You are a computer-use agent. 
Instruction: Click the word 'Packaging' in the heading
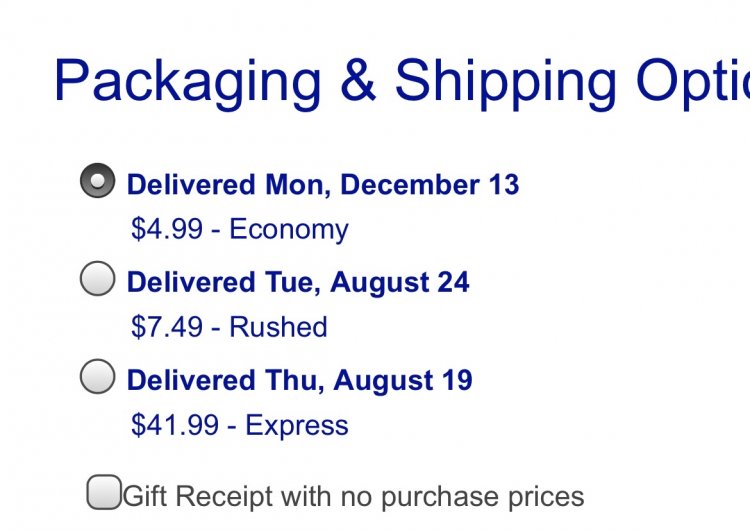[188, 82]
